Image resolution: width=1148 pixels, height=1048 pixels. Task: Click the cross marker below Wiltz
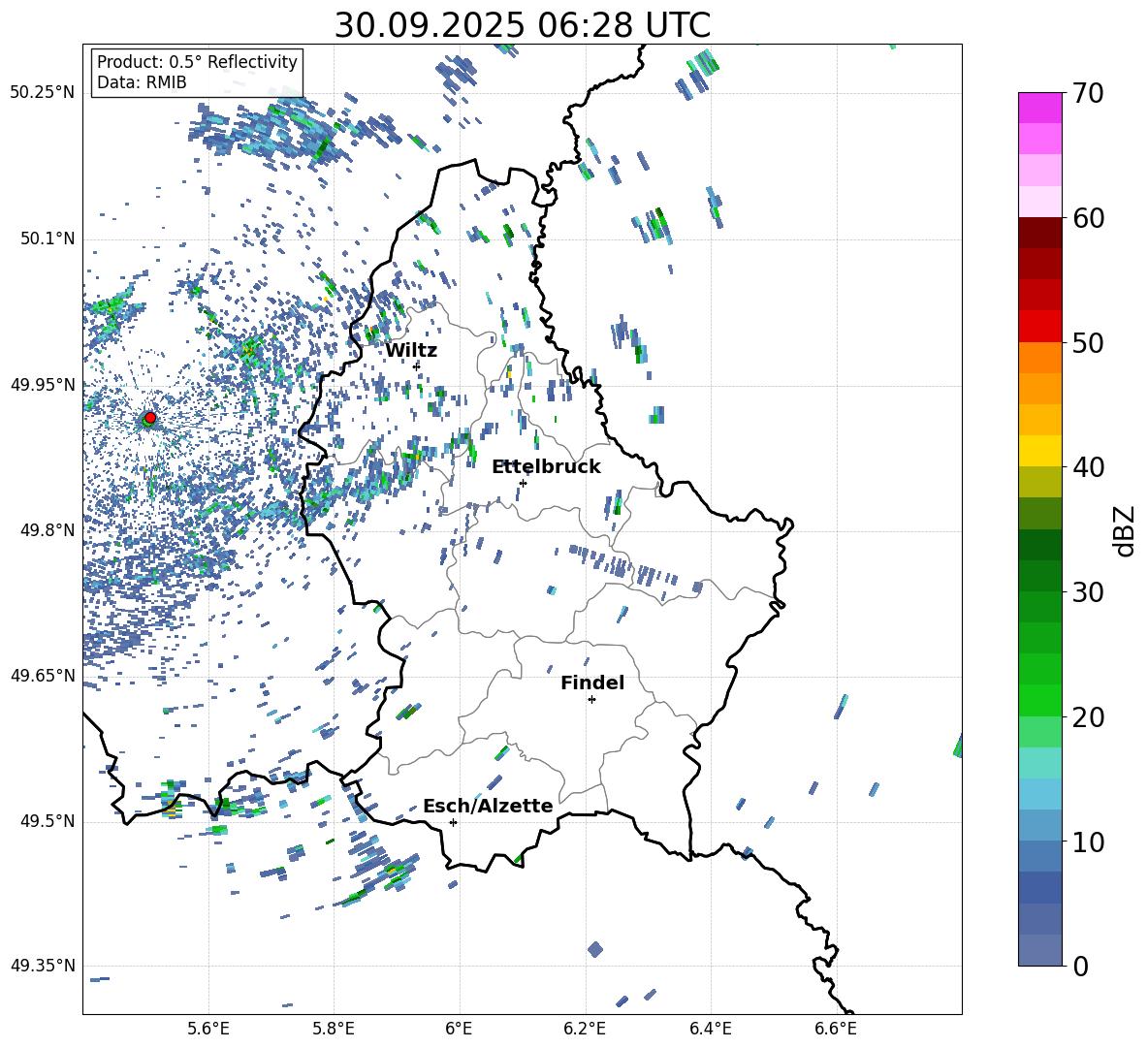pyautogui.click(x=417, y=365)
